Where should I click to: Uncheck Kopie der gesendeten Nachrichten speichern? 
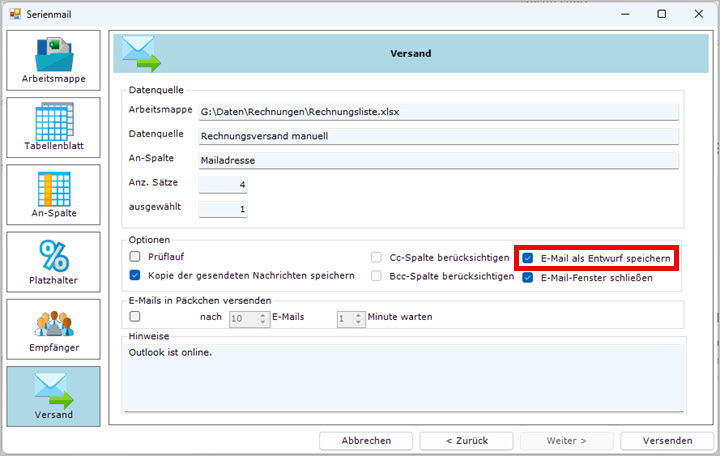point(135,275)
